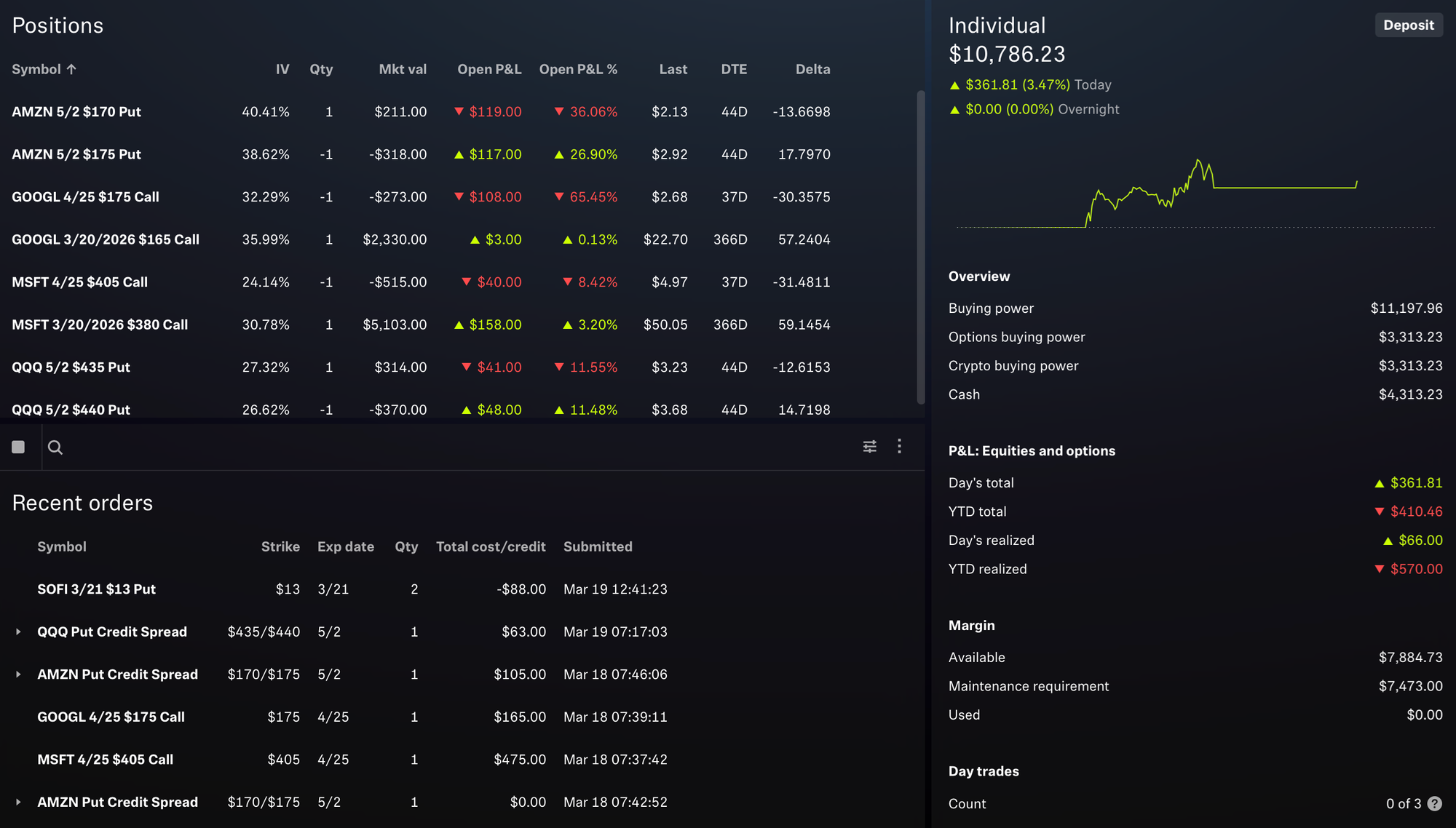Screen dimensions: 1456x828
Task: Click the Positions list vertical scrollbar
Action: (x=921, y=247)
